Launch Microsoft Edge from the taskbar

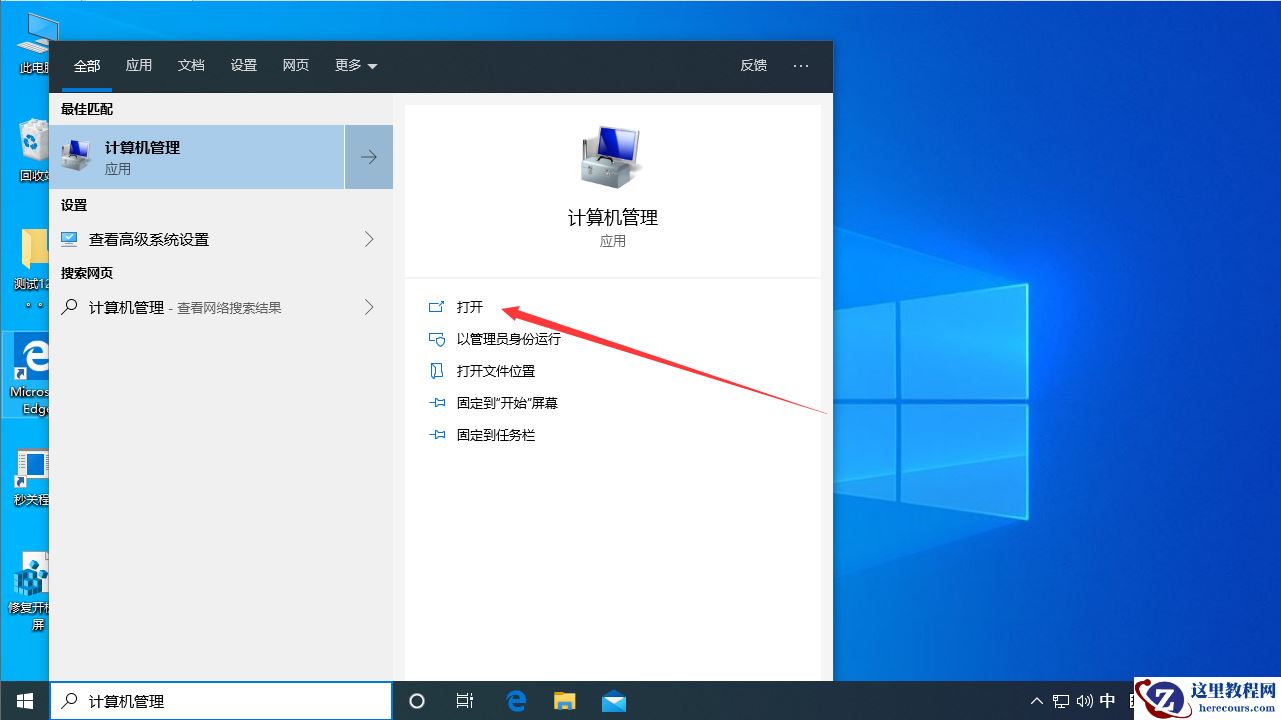pos(516,701)
